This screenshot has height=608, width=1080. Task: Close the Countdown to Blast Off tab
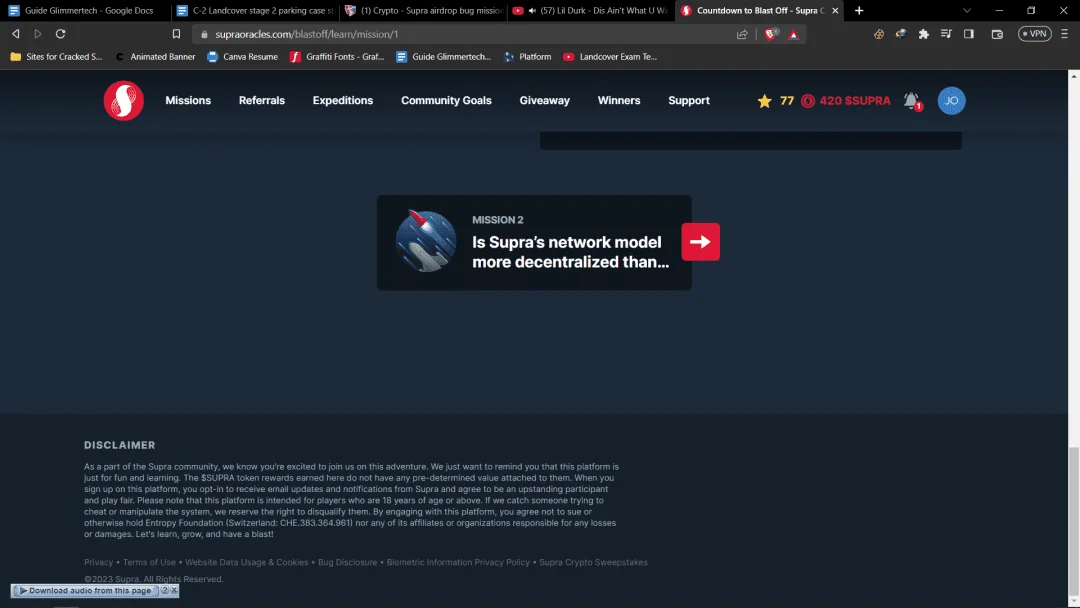[835, 10]
